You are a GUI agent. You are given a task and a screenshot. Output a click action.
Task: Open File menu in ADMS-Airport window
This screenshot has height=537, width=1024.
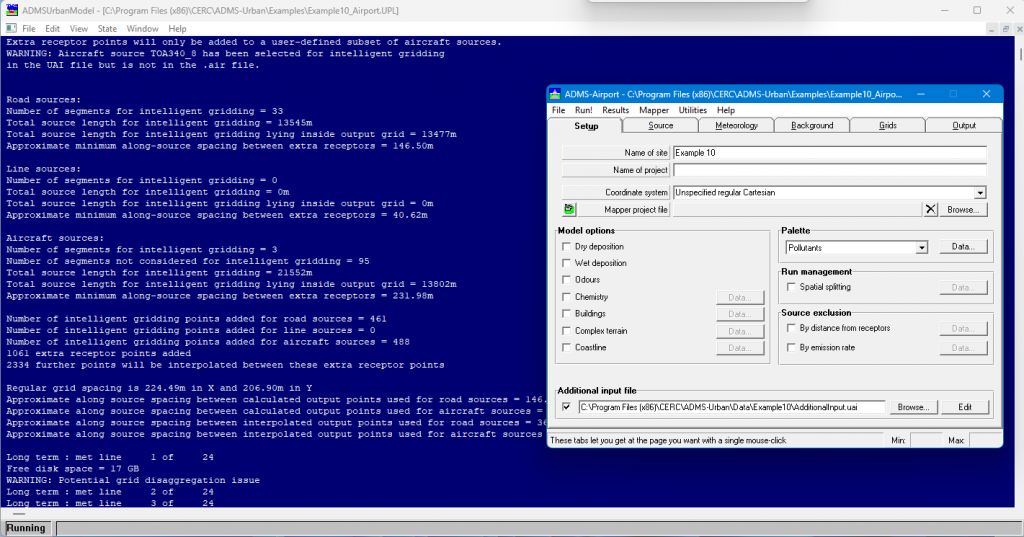[558, 110]
